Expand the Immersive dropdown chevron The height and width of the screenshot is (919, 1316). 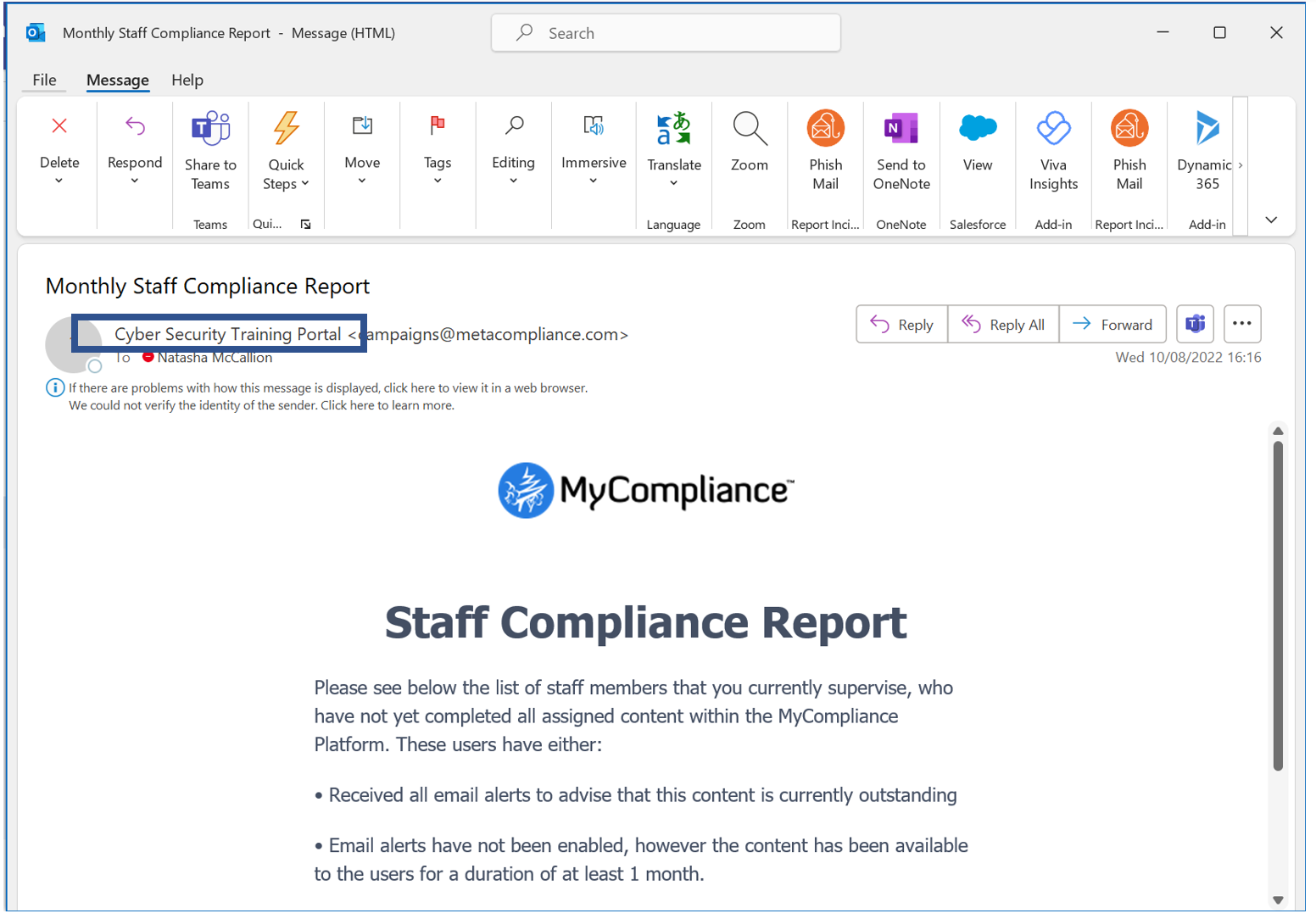594,181
